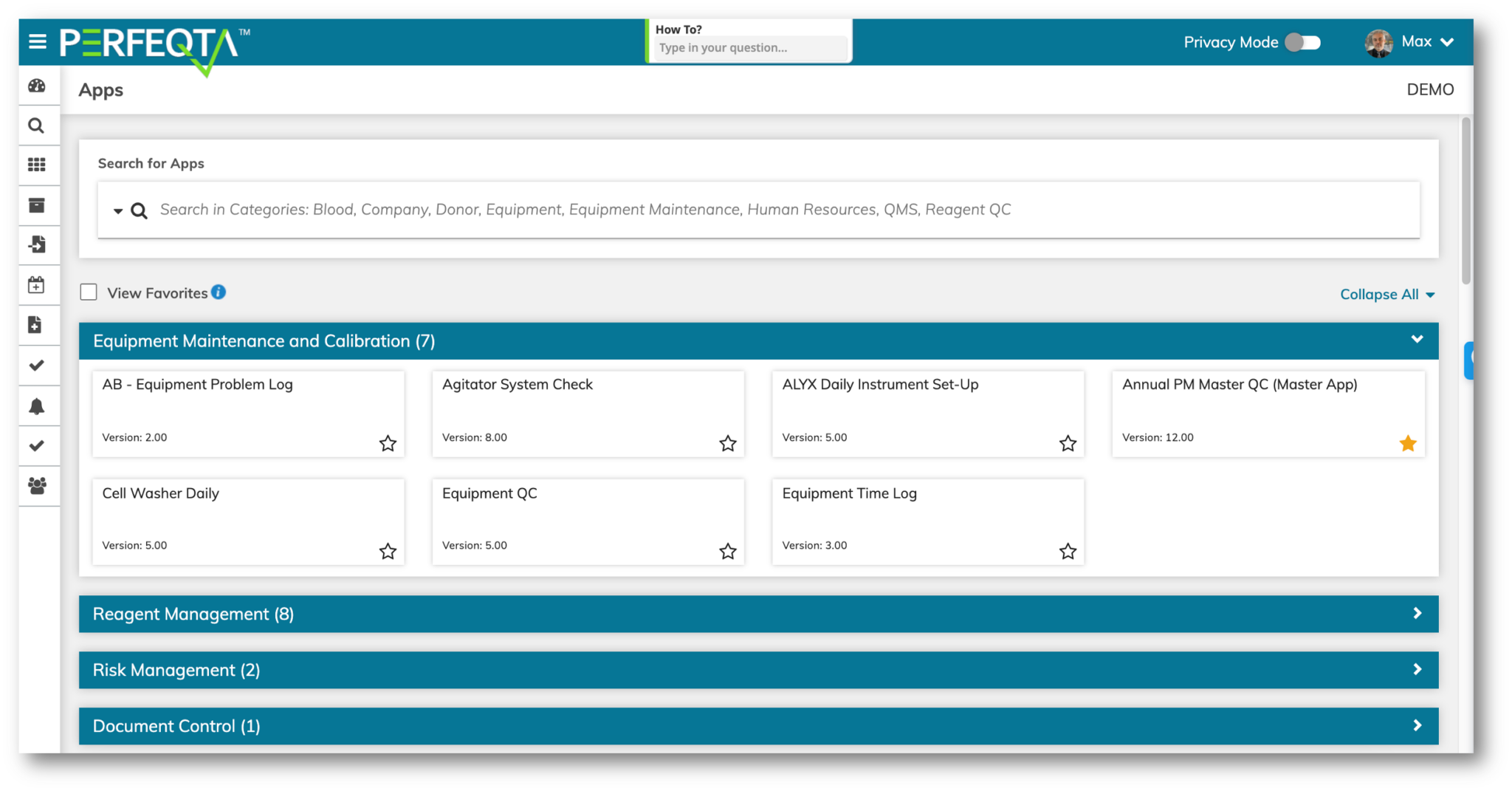This screenshot has height=791, width=1512.
Task: Click the How To question field
Action: point(750,48)
